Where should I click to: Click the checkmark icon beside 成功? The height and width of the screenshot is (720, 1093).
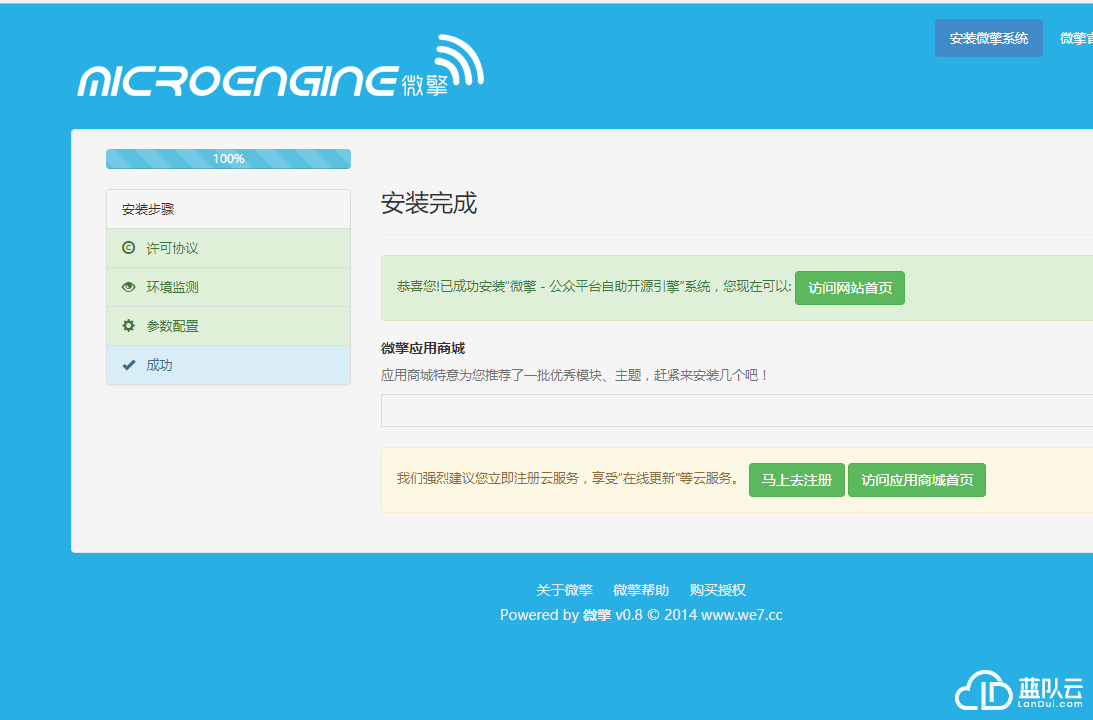(x=128, y=365)
